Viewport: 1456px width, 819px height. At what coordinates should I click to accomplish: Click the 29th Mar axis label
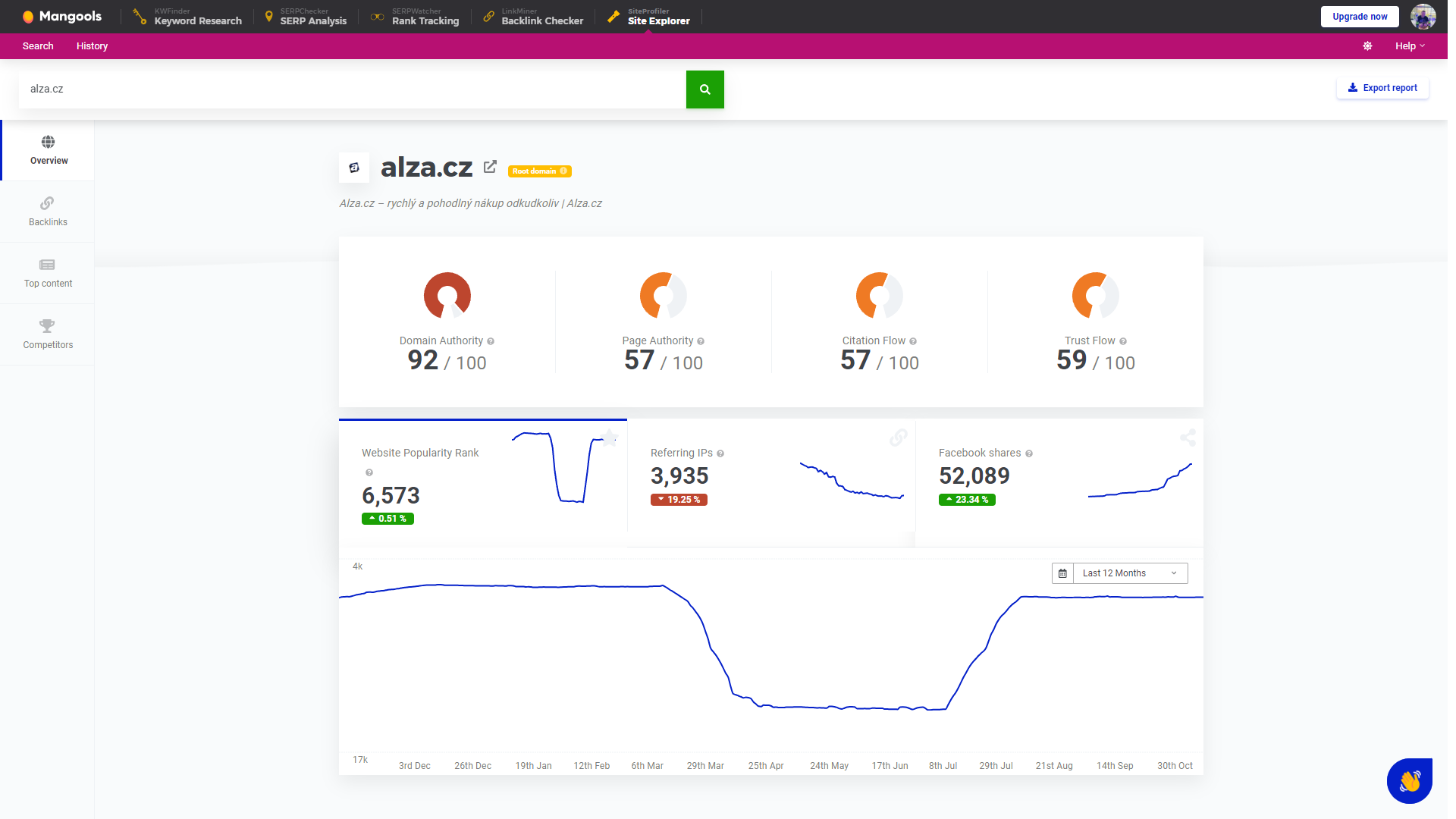click(x=705, y=766)
